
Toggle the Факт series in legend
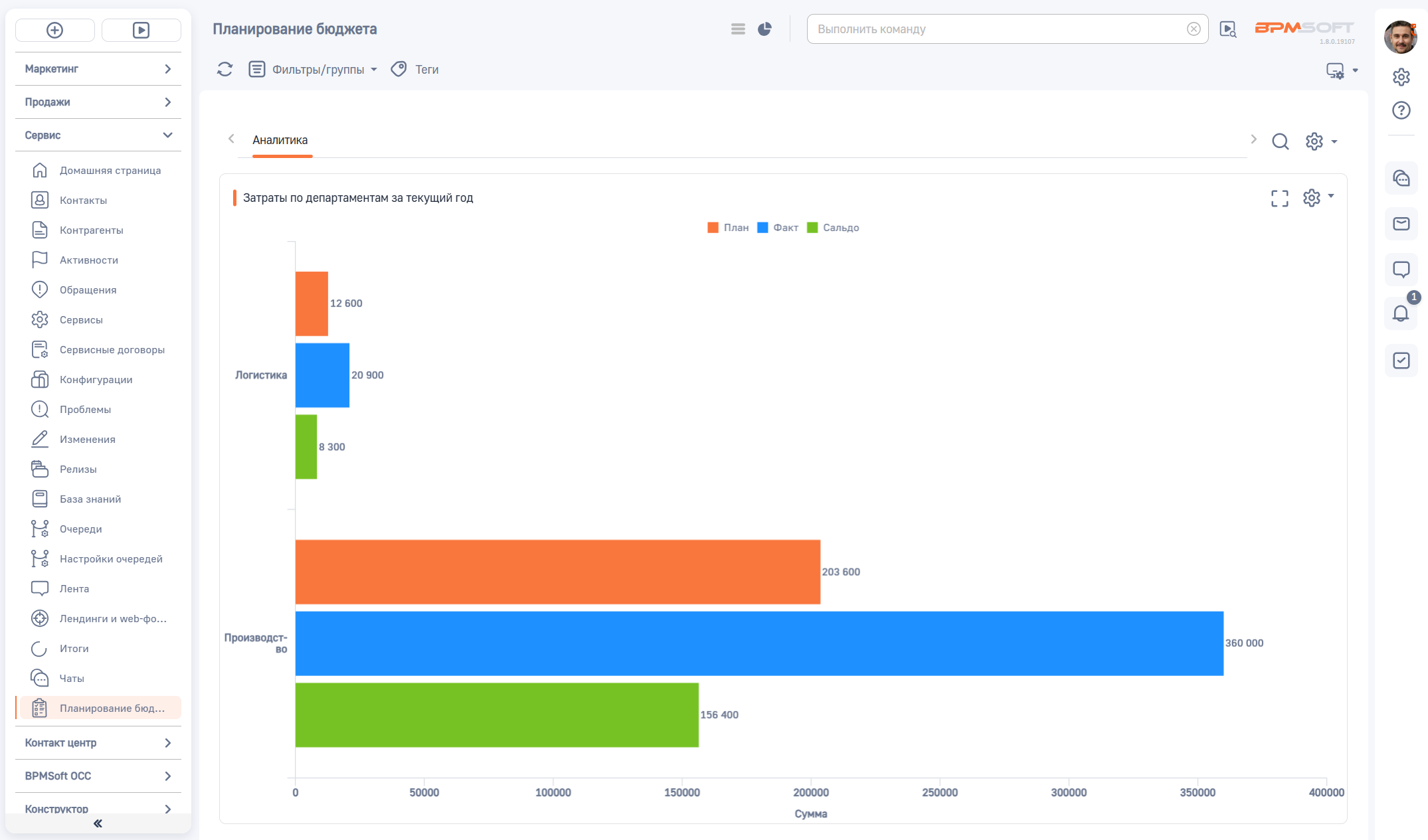click(778, 228)
